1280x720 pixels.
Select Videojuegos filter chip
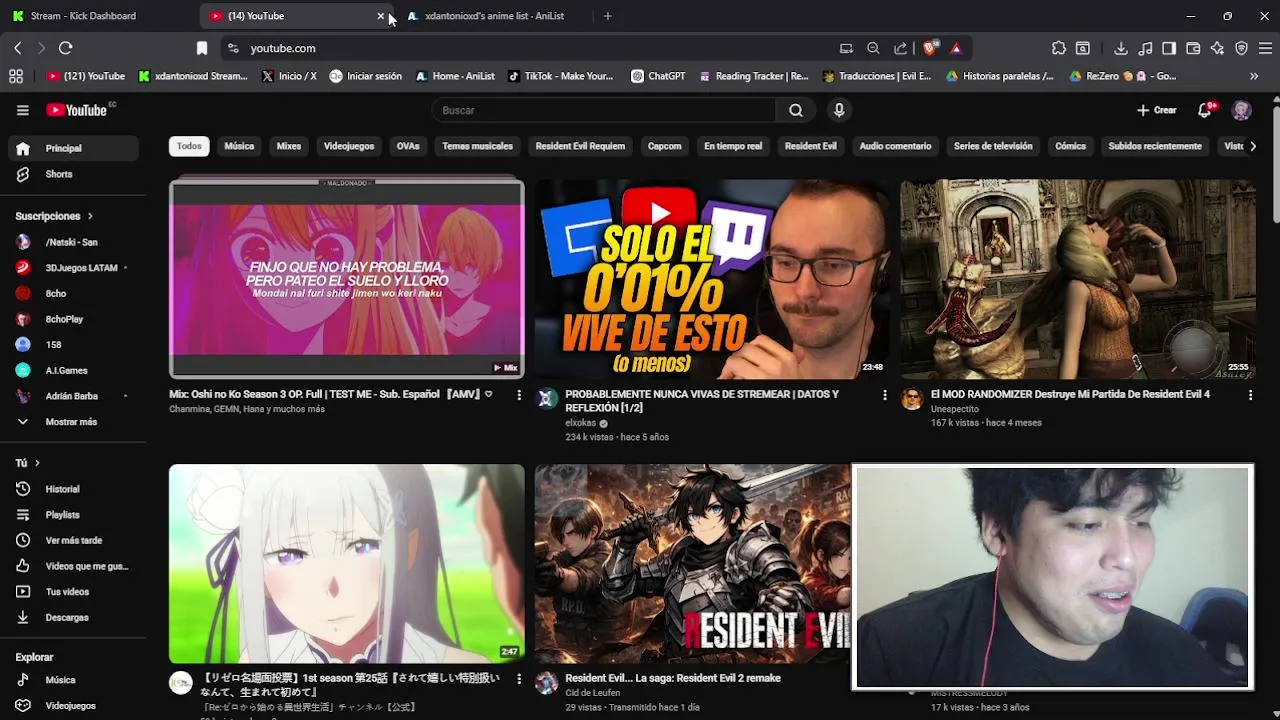point(349,146)
